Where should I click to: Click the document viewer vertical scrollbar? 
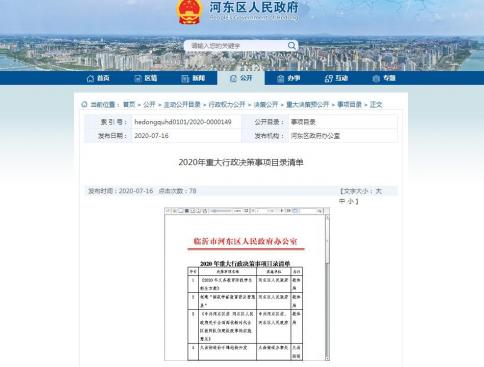(327, 287)
